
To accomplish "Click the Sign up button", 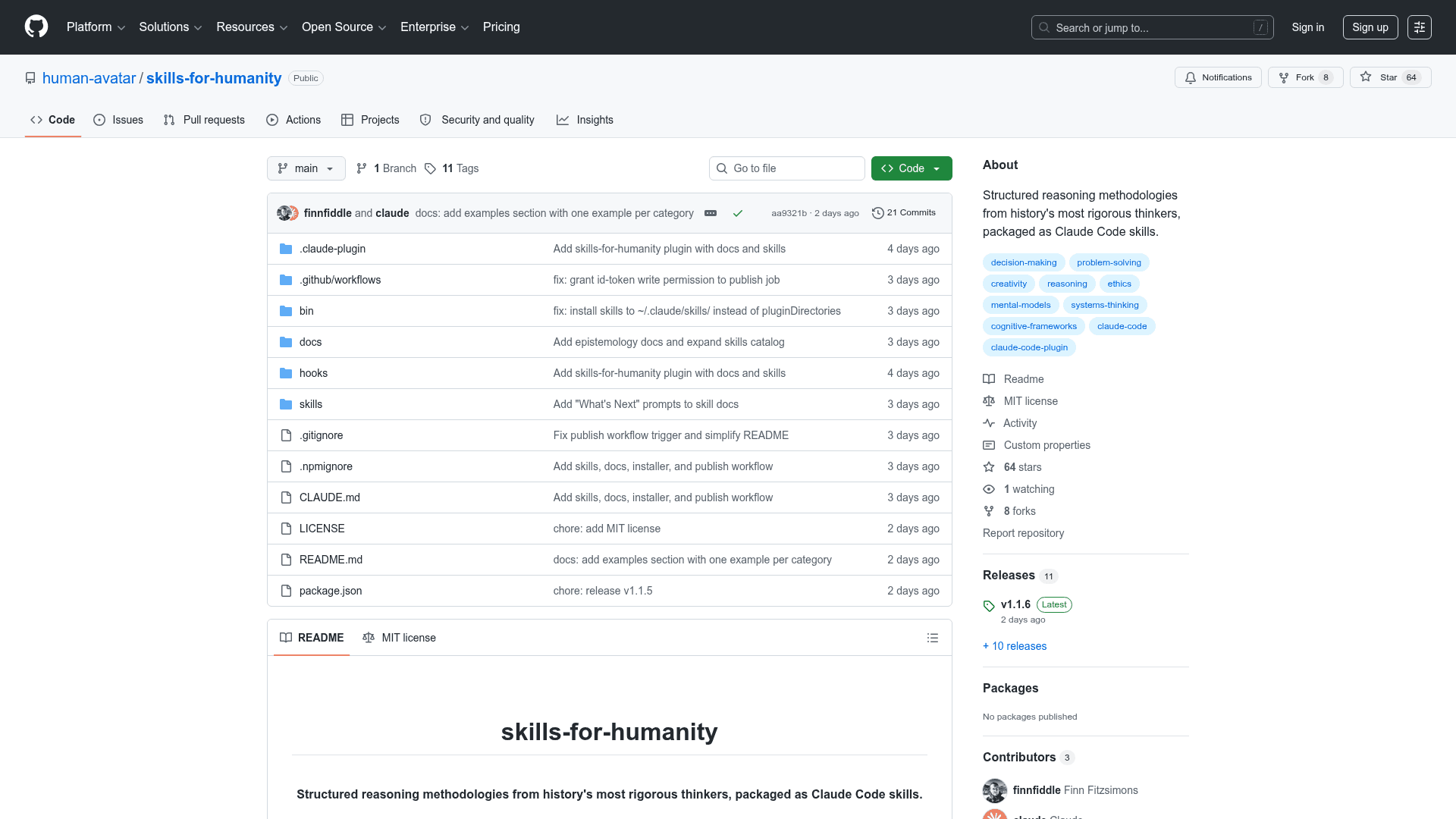I will pyautogui.click(x=1370, y=27).
